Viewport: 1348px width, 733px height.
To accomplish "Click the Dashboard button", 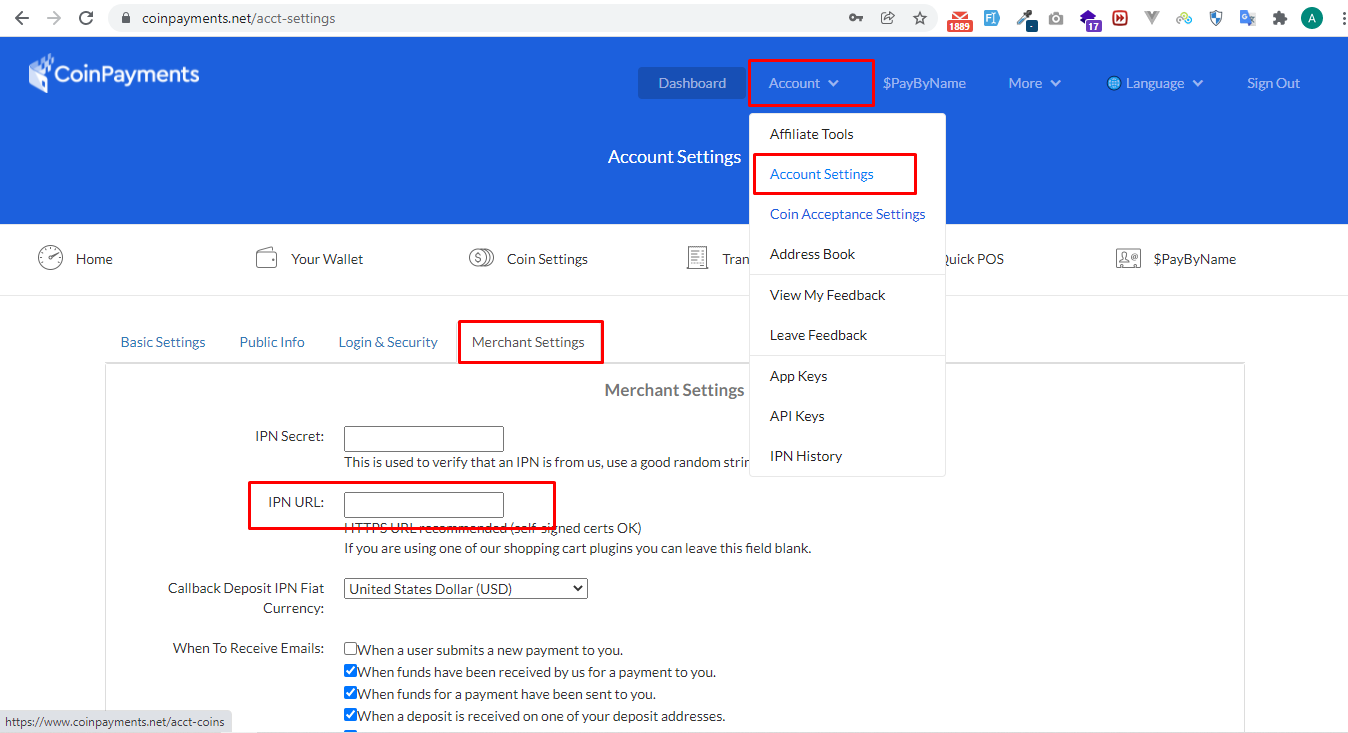I will (x=692, y=83).
